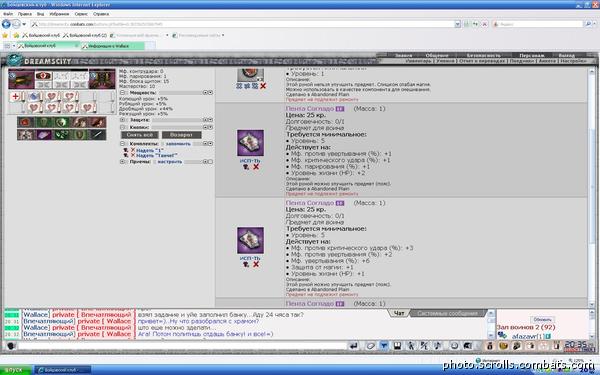Toggle the blue chat filter icon

tap(384, 346)
